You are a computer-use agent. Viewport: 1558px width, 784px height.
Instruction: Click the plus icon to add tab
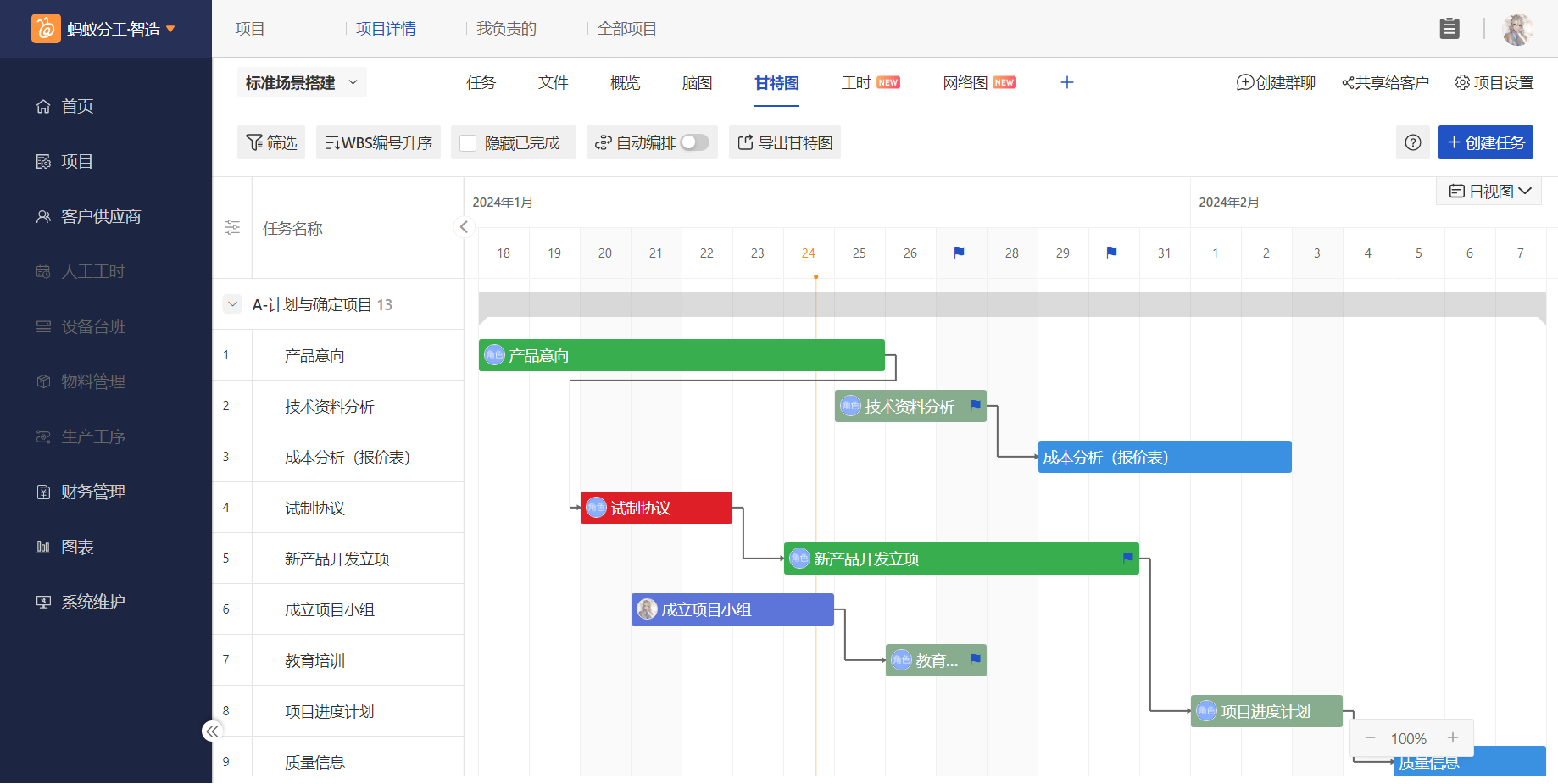(1067, 82)
